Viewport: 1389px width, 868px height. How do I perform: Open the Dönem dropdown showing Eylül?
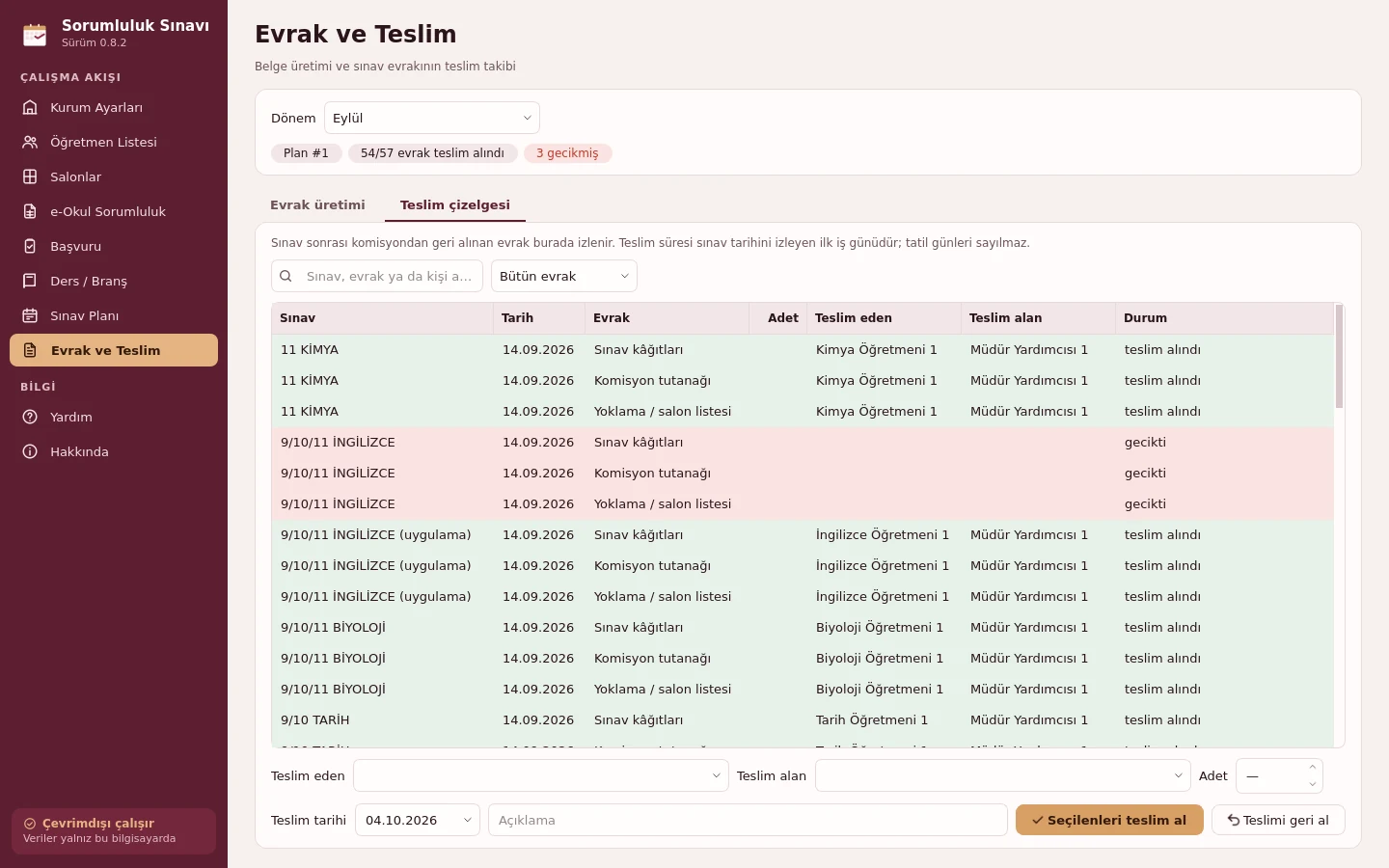pyautogui.click(x=432, y=118)
